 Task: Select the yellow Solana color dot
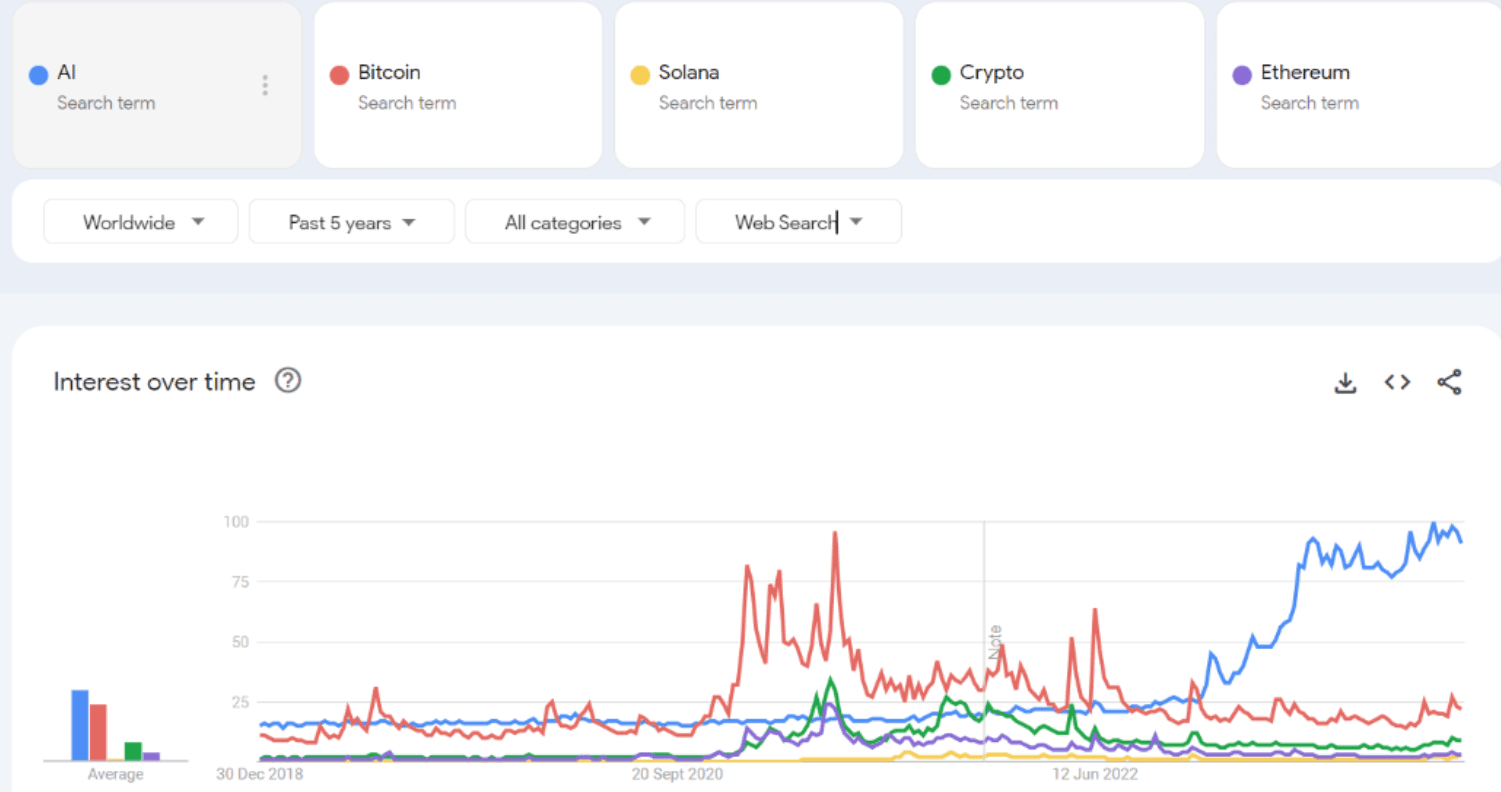click(640, 75)
